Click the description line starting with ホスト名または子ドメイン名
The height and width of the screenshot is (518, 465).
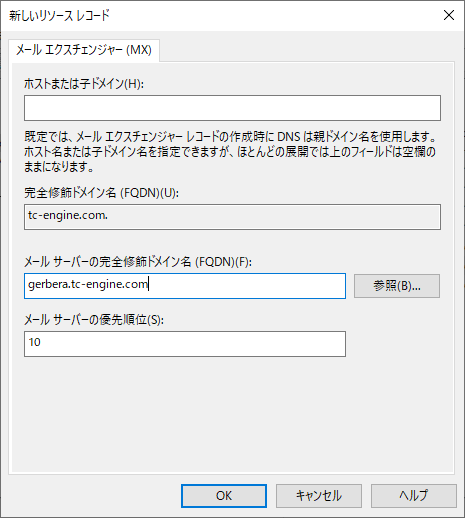click(230, 152)
